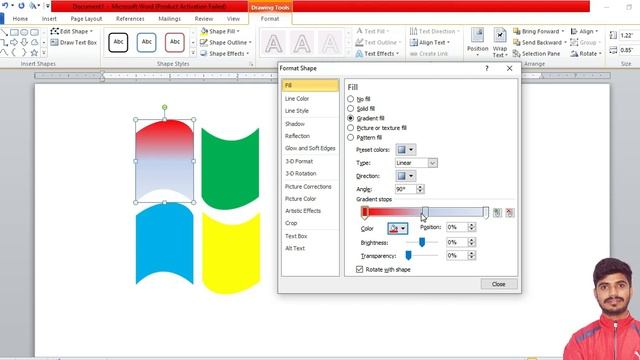The height and width of the screenshot is (360, 640).
Task: Open Shape Effects menu
Action: (x=224, y=53)
